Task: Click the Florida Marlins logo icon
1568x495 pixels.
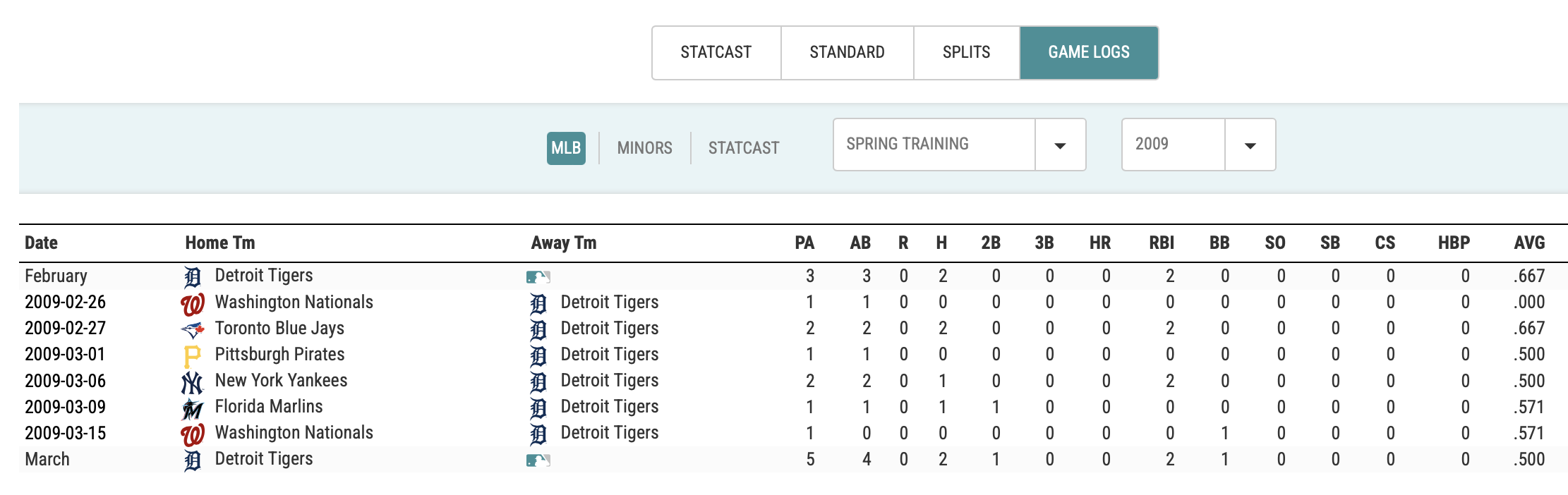Action: [192, 408]
